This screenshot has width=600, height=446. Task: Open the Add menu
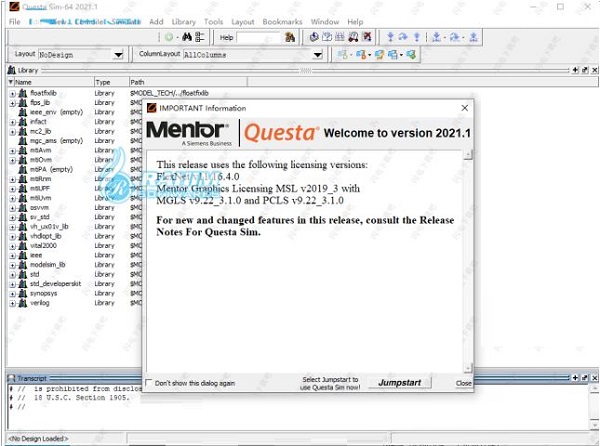click(x=156, y=22)
